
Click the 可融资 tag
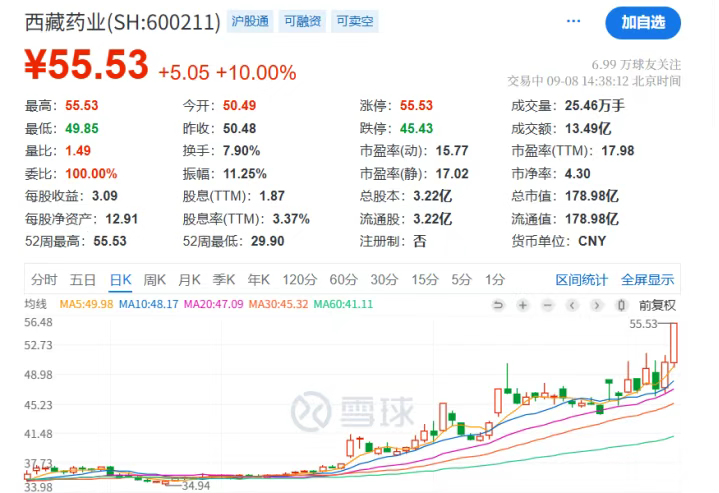pyautogui.click(x=303, y=22)
